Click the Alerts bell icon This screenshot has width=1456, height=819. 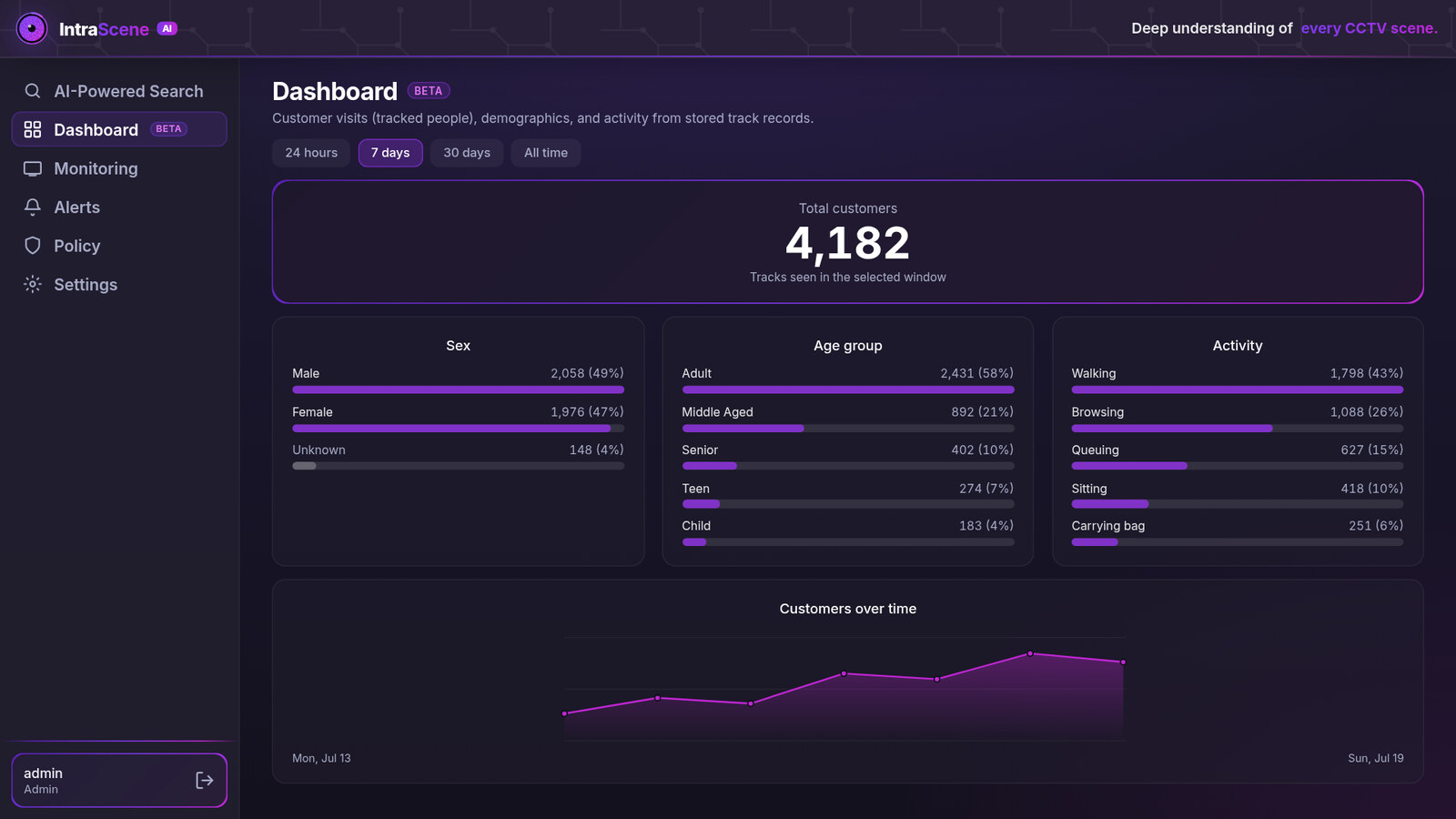pyautogui.click(x=33, y=207)
